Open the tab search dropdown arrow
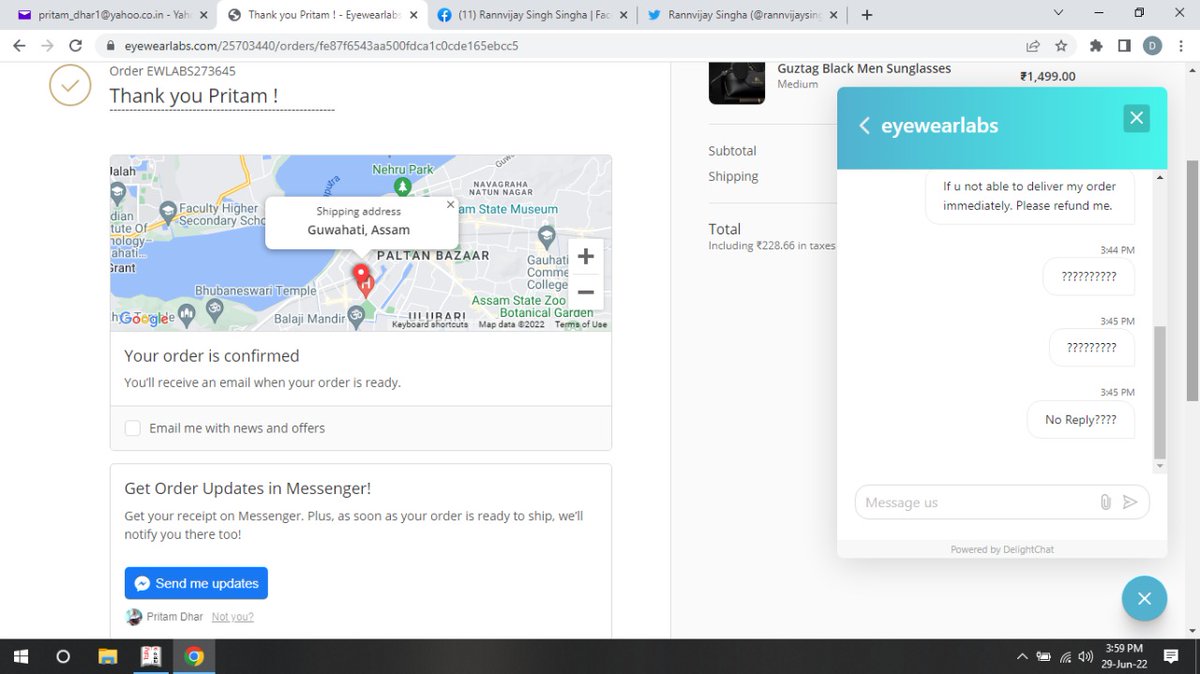 coord(1058,13)
